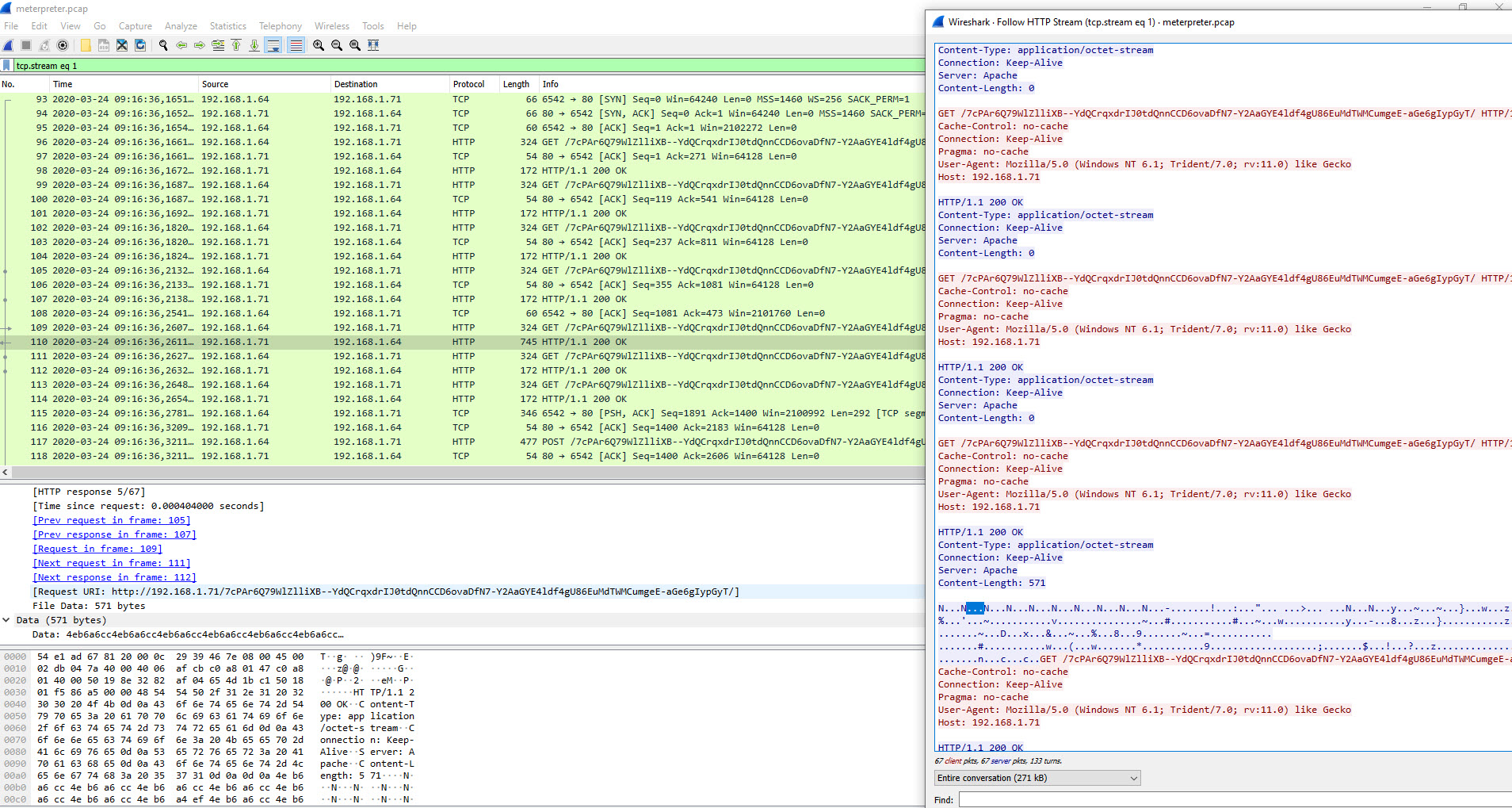Open the Analyze menu
Viewport: 1512px width, 808px height.
[x=181, y=26]
